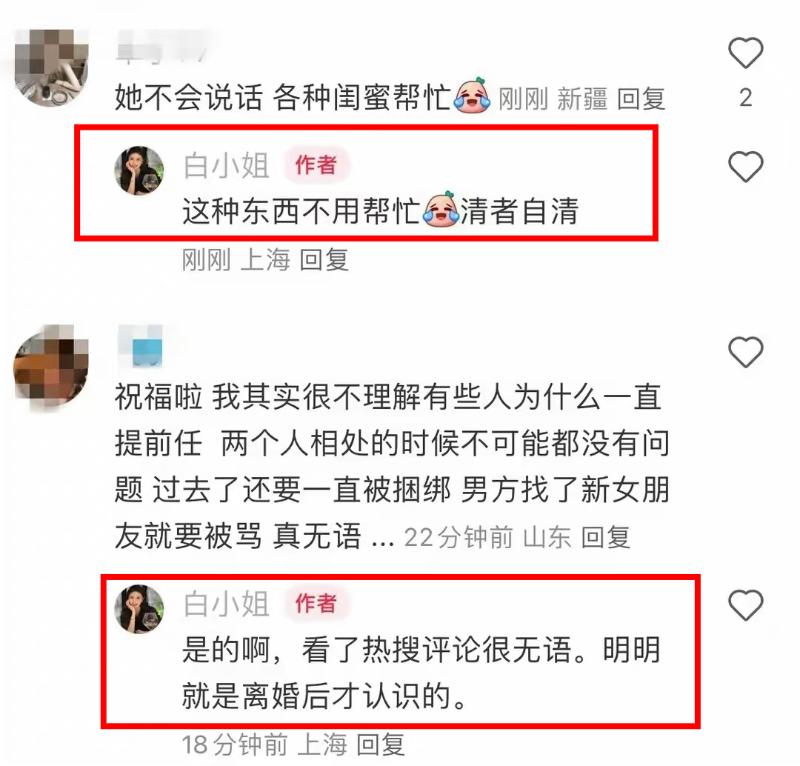Select the 她不会说话 各种闺蜜帮忙 comment text
The width and height of the screenshot is (800, 766).
(x=282, y=97)
